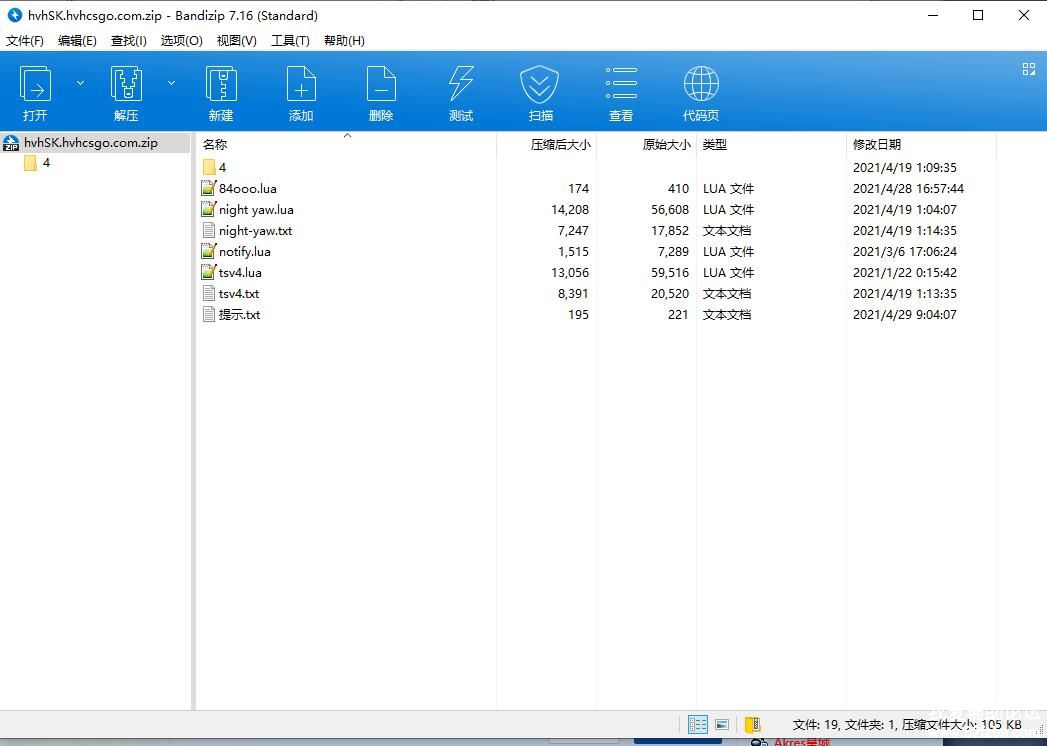Open the 编辑(E) menu
The height and width of the screenshot is (746, 1047).
77,41
